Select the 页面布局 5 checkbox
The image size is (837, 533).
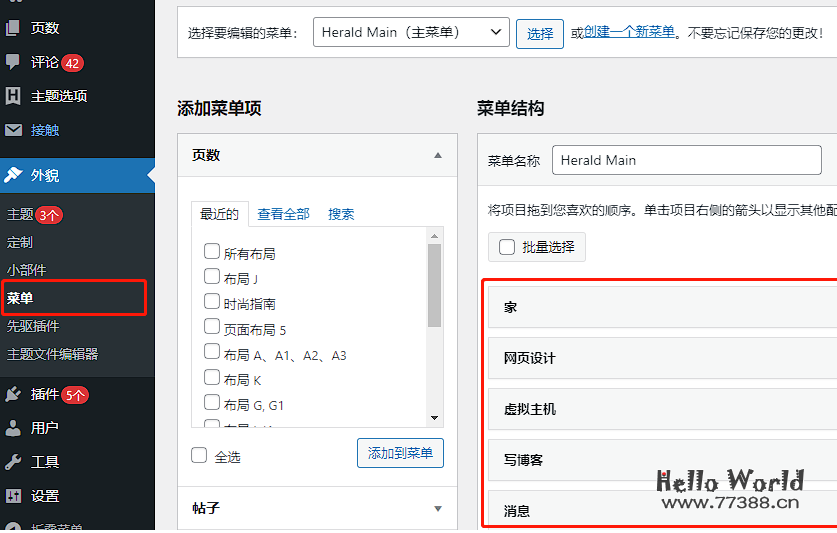(x=212, y=326)
